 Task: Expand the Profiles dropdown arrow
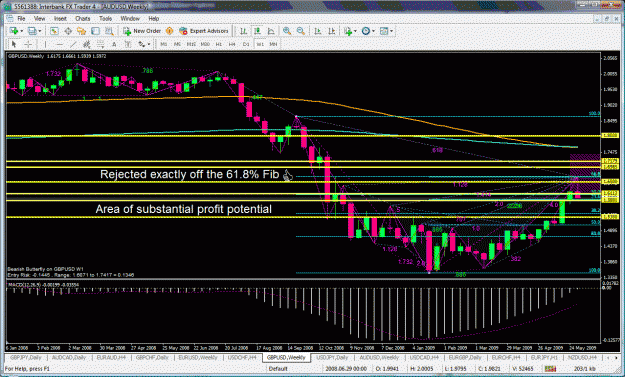[x=40, y=31]
